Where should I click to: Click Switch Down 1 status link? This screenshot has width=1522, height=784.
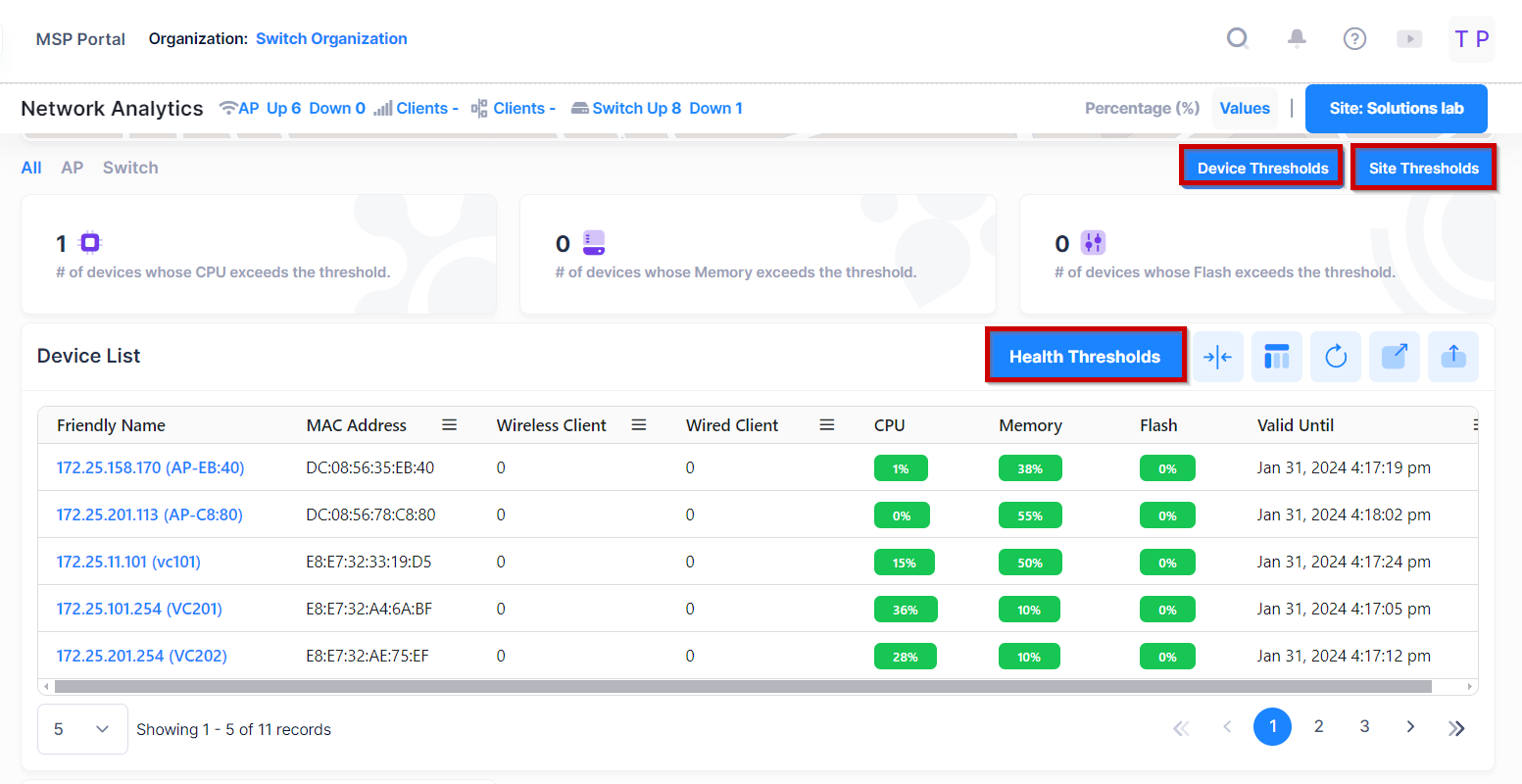(715, 108)
